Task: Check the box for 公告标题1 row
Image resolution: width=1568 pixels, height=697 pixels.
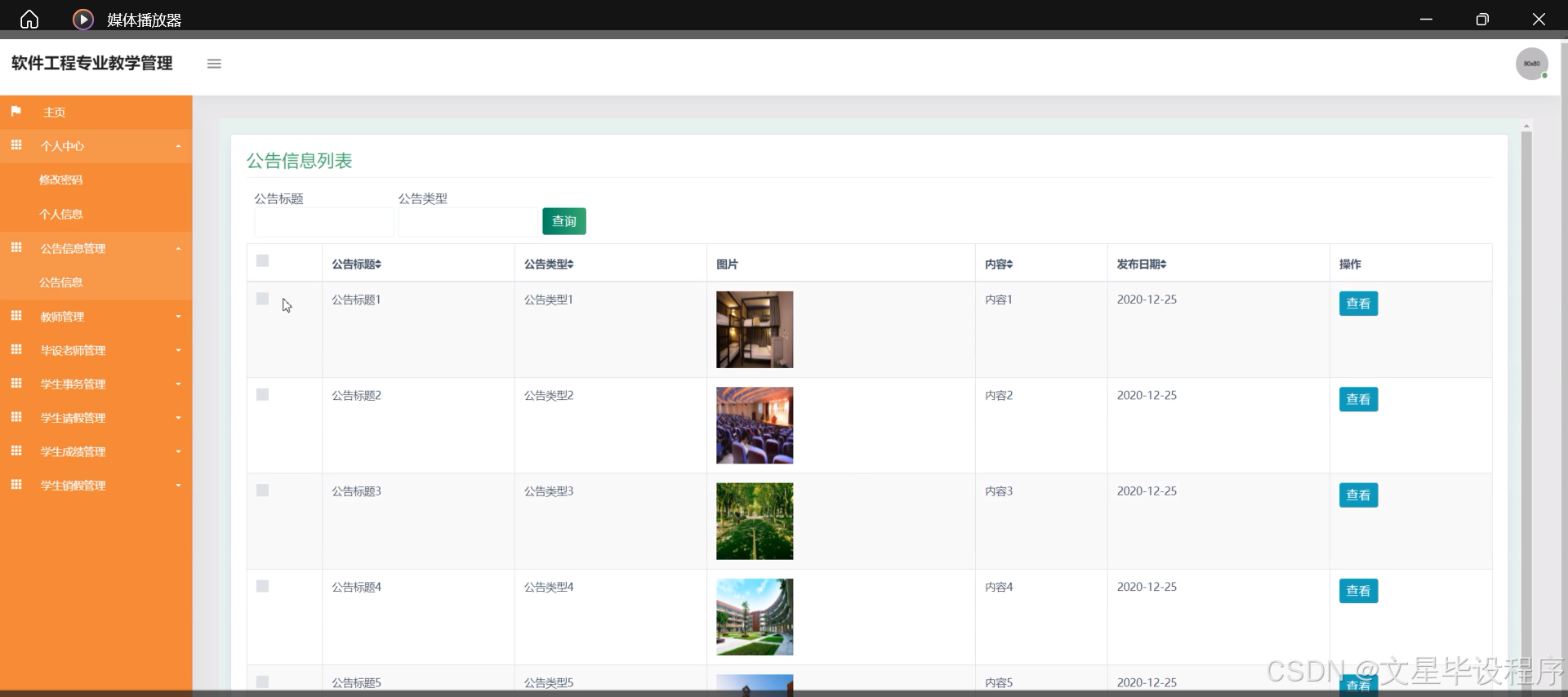Action: 262,299
